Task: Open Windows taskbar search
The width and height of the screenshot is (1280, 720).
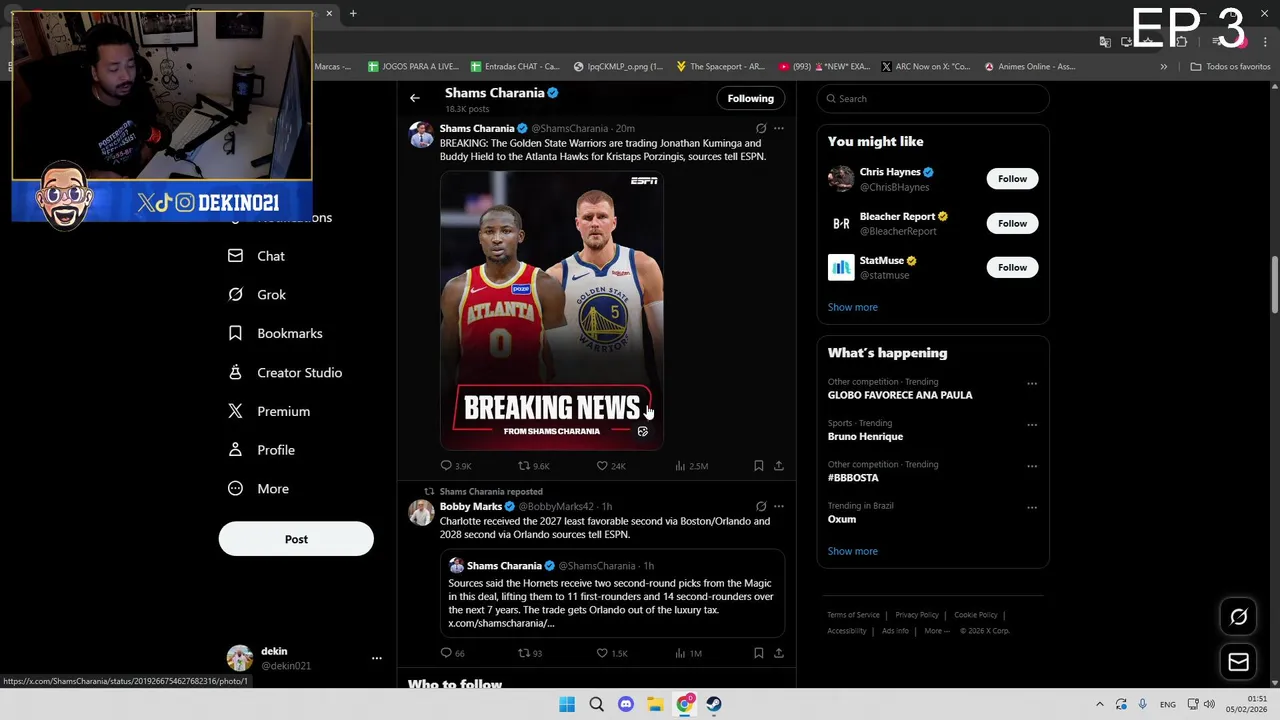Action: point(596,704)
